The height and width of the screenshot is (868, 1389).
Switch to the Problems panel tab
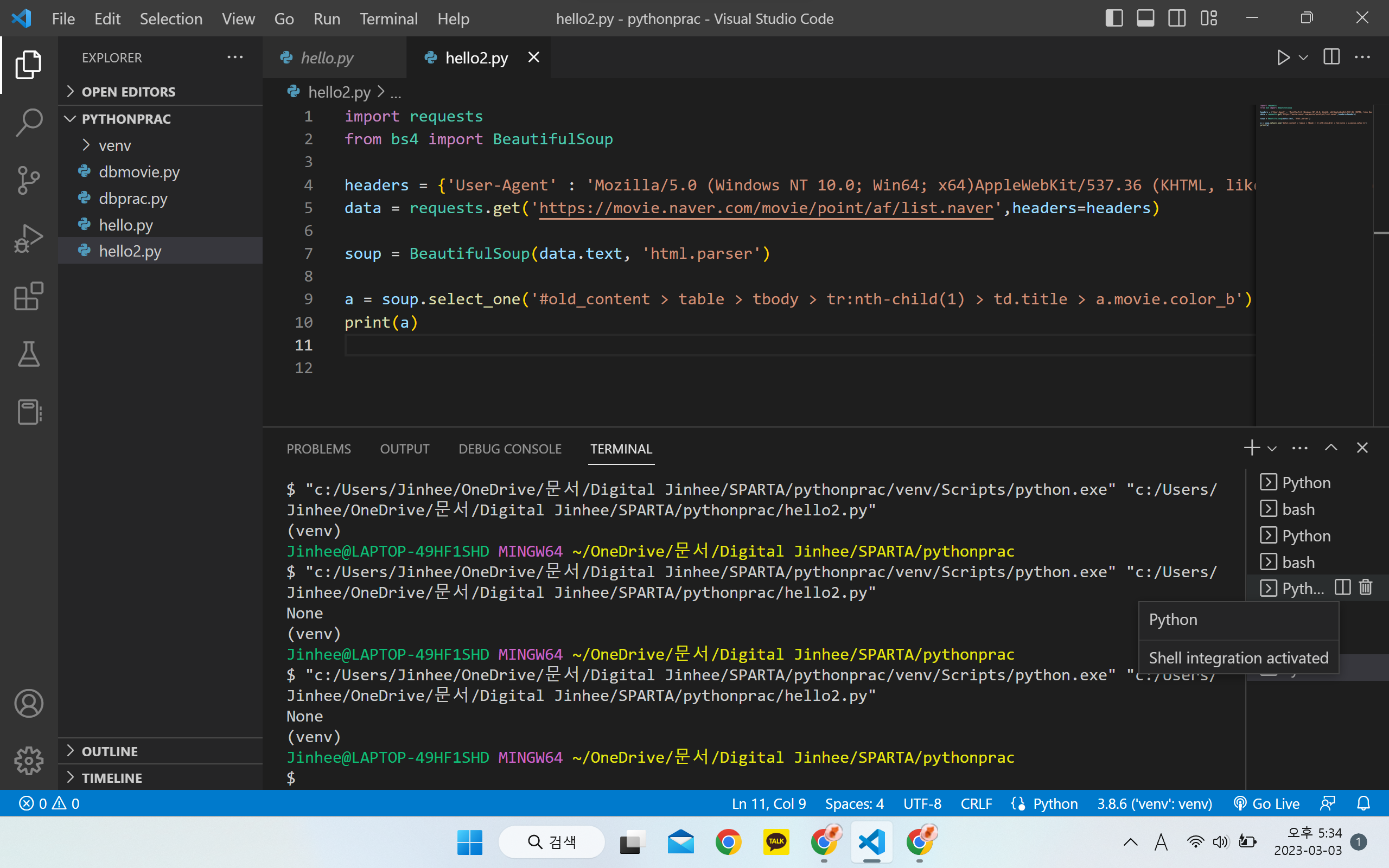[x=318, y=449]
